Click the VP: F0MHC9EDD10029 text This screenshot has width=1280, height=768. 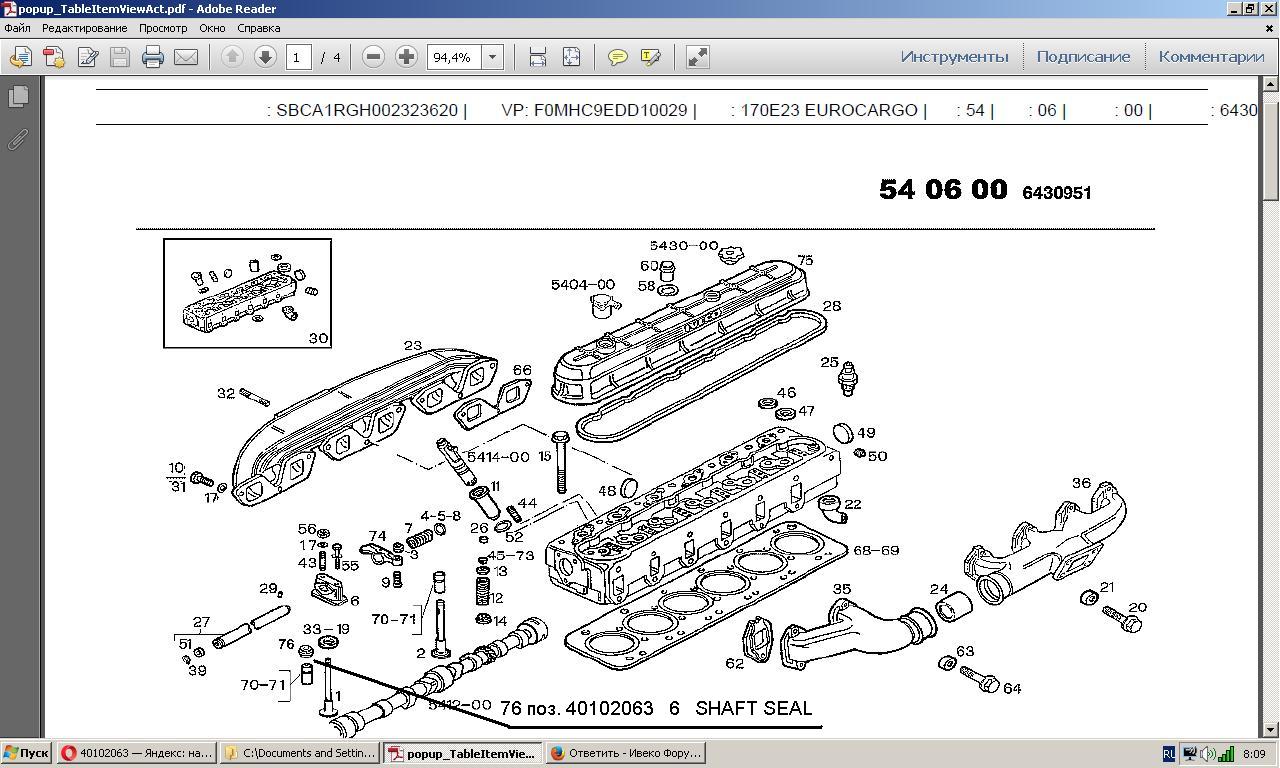pyautogui.click(x=594, y=110)
